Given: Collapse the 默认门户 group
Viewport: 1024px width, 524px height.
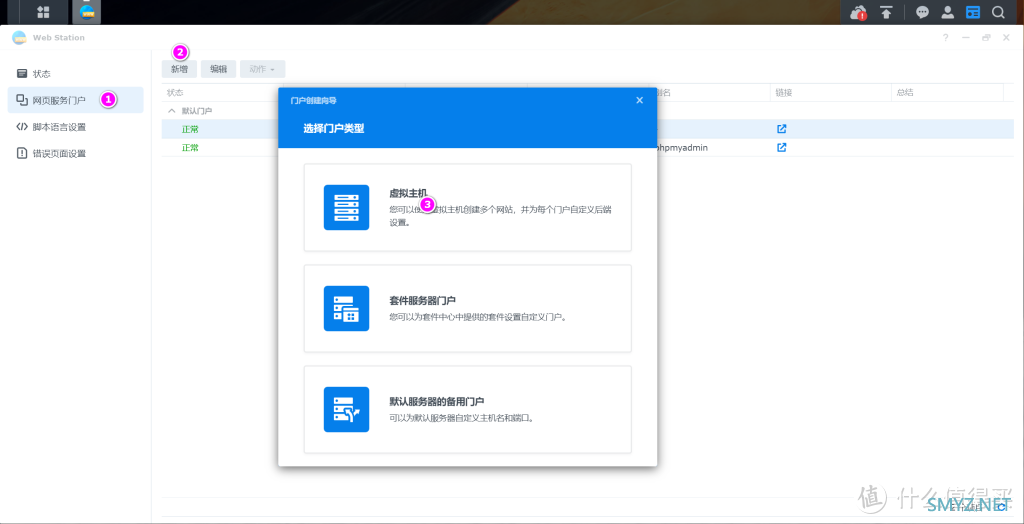Looking at the screenshot, I should pyautogui.click(x=172, y=111).
